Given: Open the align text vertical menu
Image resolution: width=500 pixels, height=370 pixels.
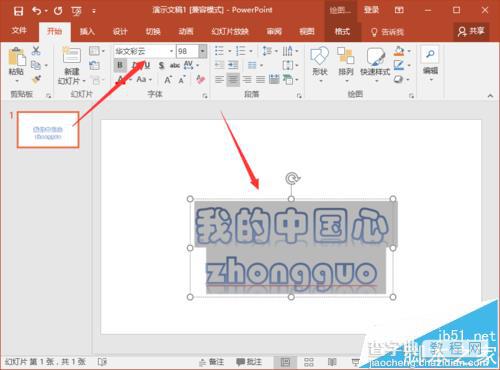Looking at the screenshot, I should (290, 65).
